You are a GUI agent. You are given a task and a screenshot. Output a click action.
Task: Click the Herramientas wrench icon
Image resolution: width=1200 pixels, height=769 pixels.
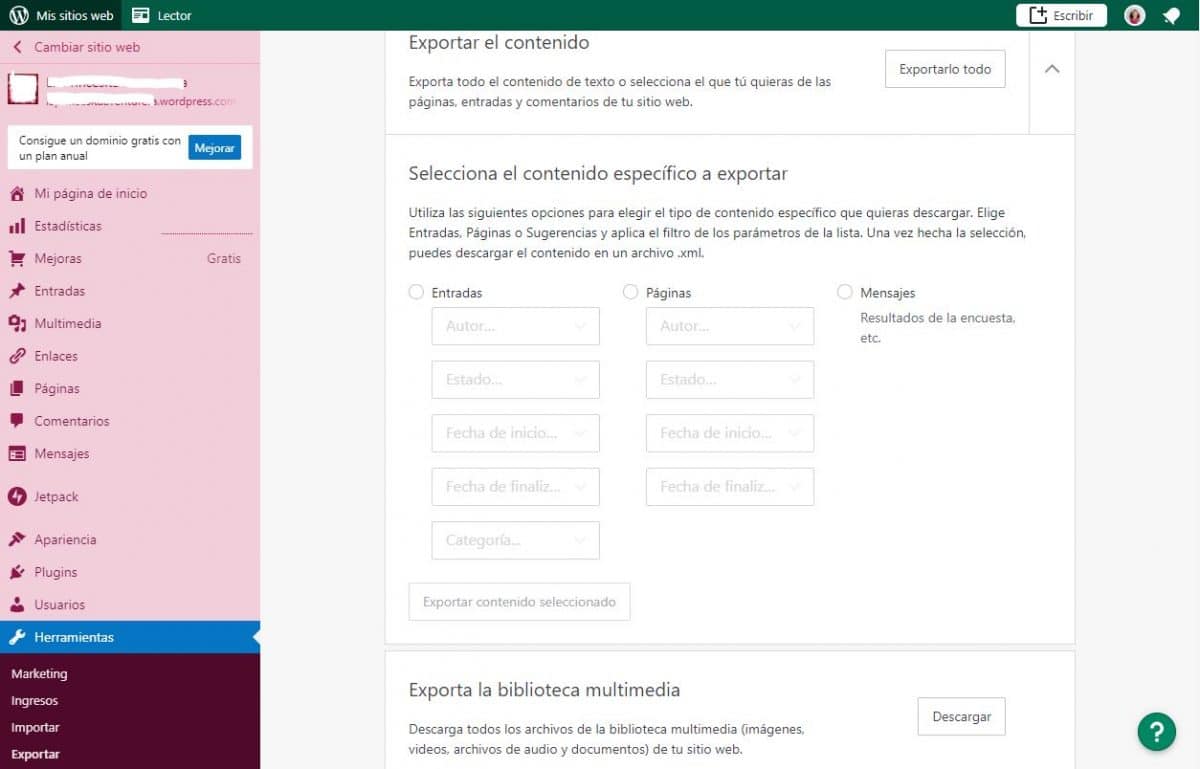(17, 637)
